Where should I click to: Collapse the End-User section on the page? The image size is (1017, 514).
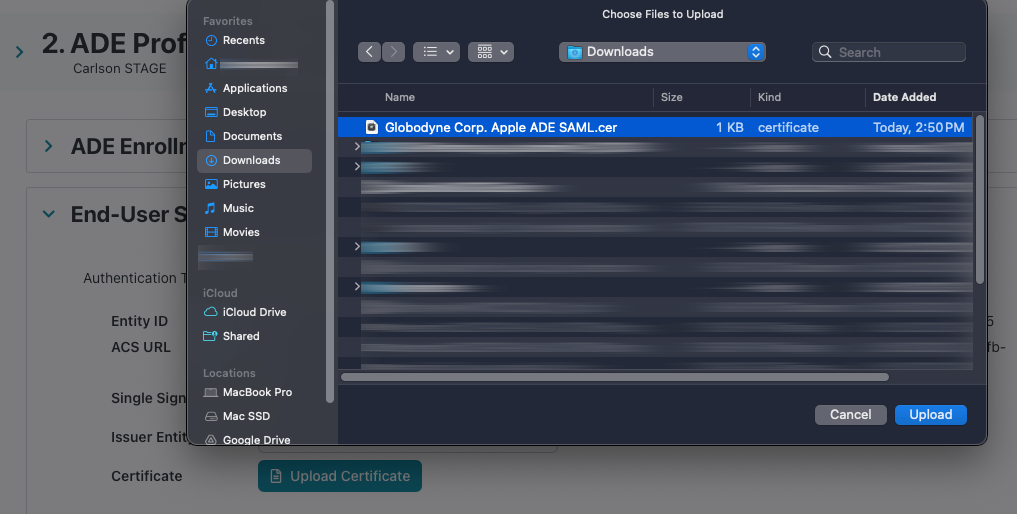click(x=49, y=214)
